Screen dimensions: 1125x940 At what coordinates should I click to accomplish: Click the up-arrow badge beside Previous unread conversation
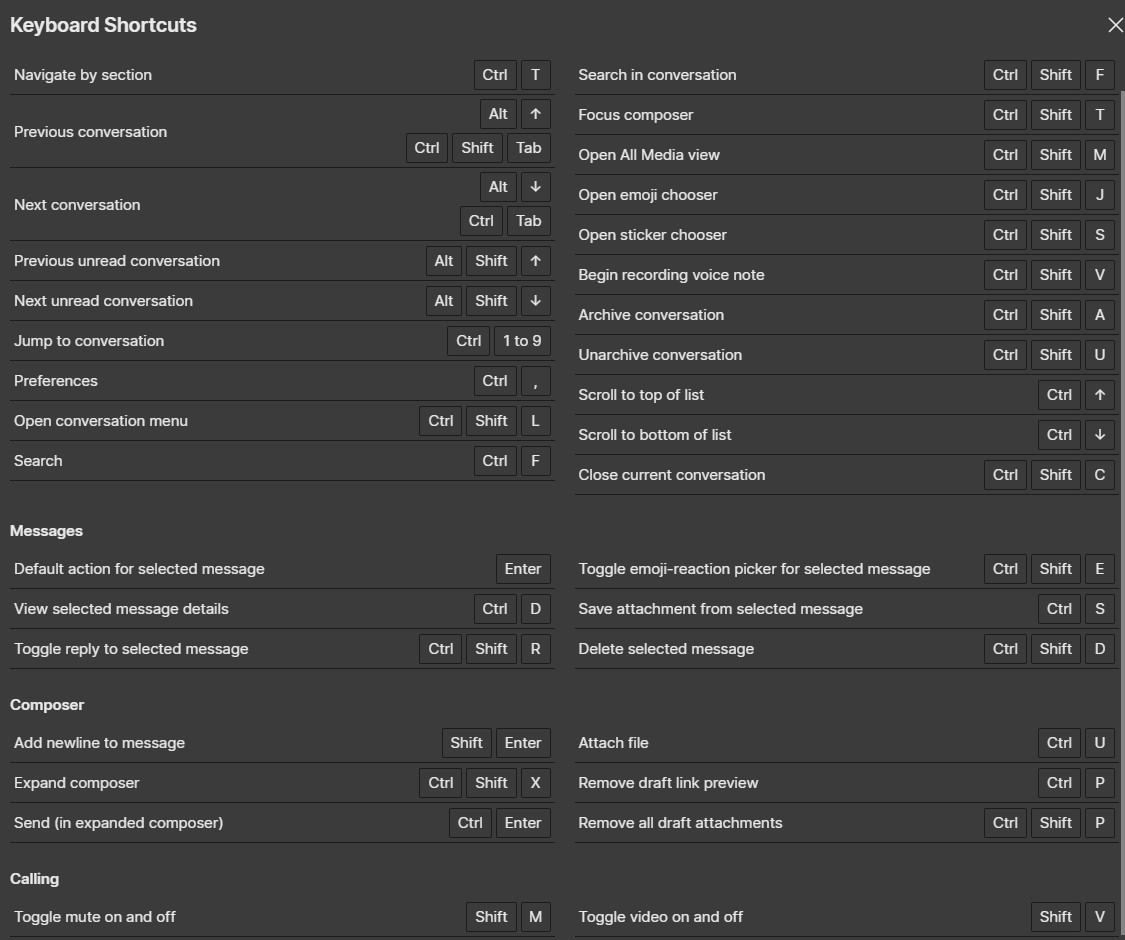536,261
